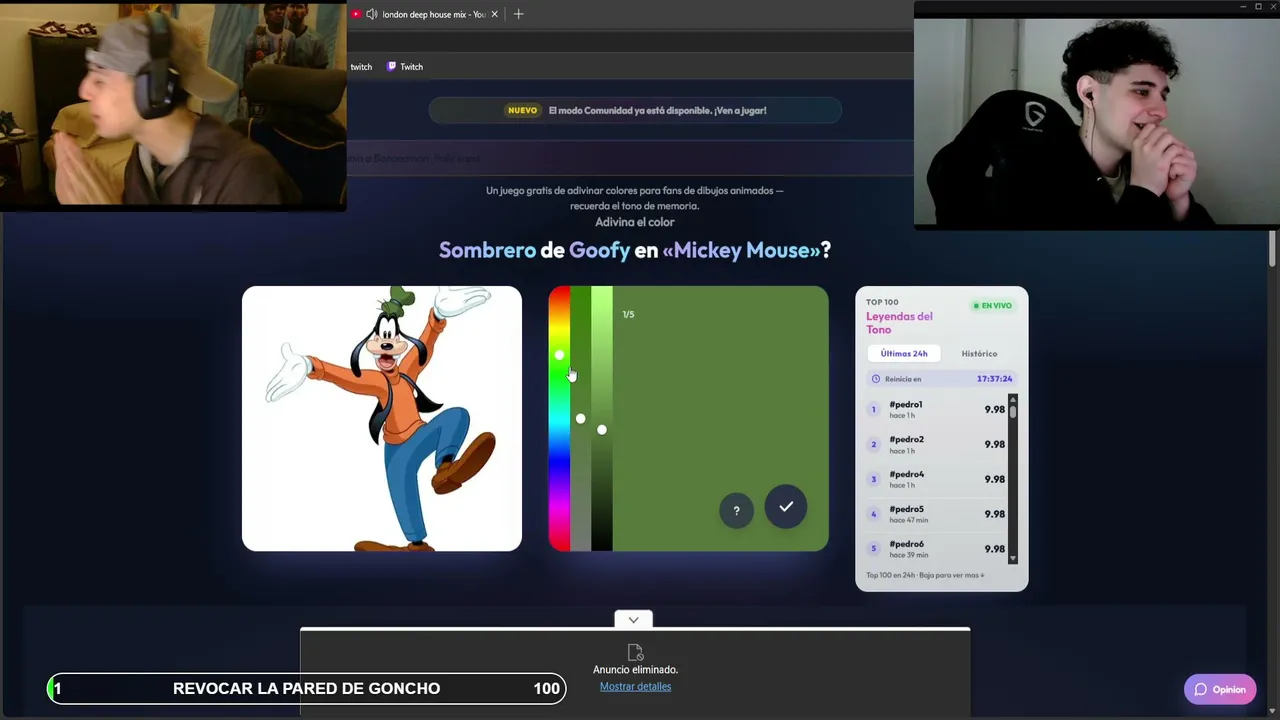
Task: Click the clock icon beside Reinicia en
Action: (x=876, y=379)
